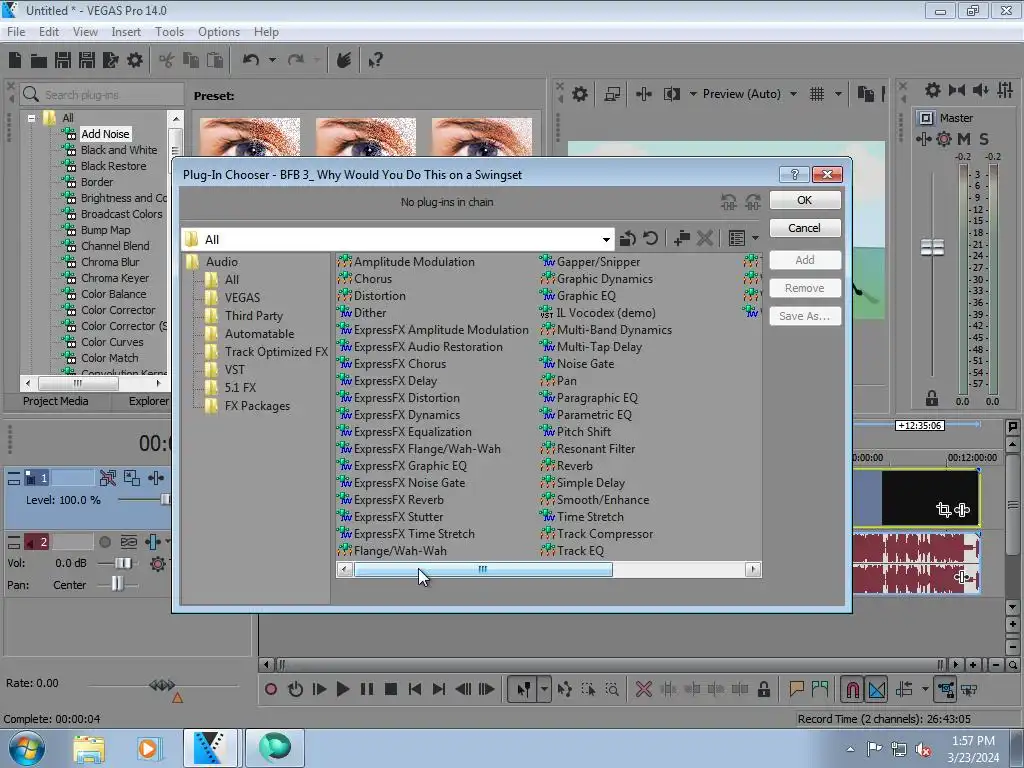Click the Undo arrow icon
This screenshot has height=768, width=1024.
[x=251, y=60]
